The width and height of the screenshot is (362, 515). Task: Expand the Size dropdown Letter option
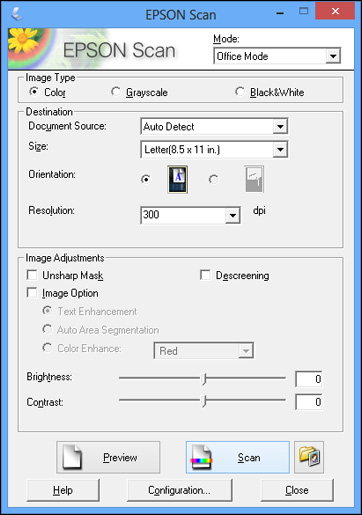[x=214, y=149]
